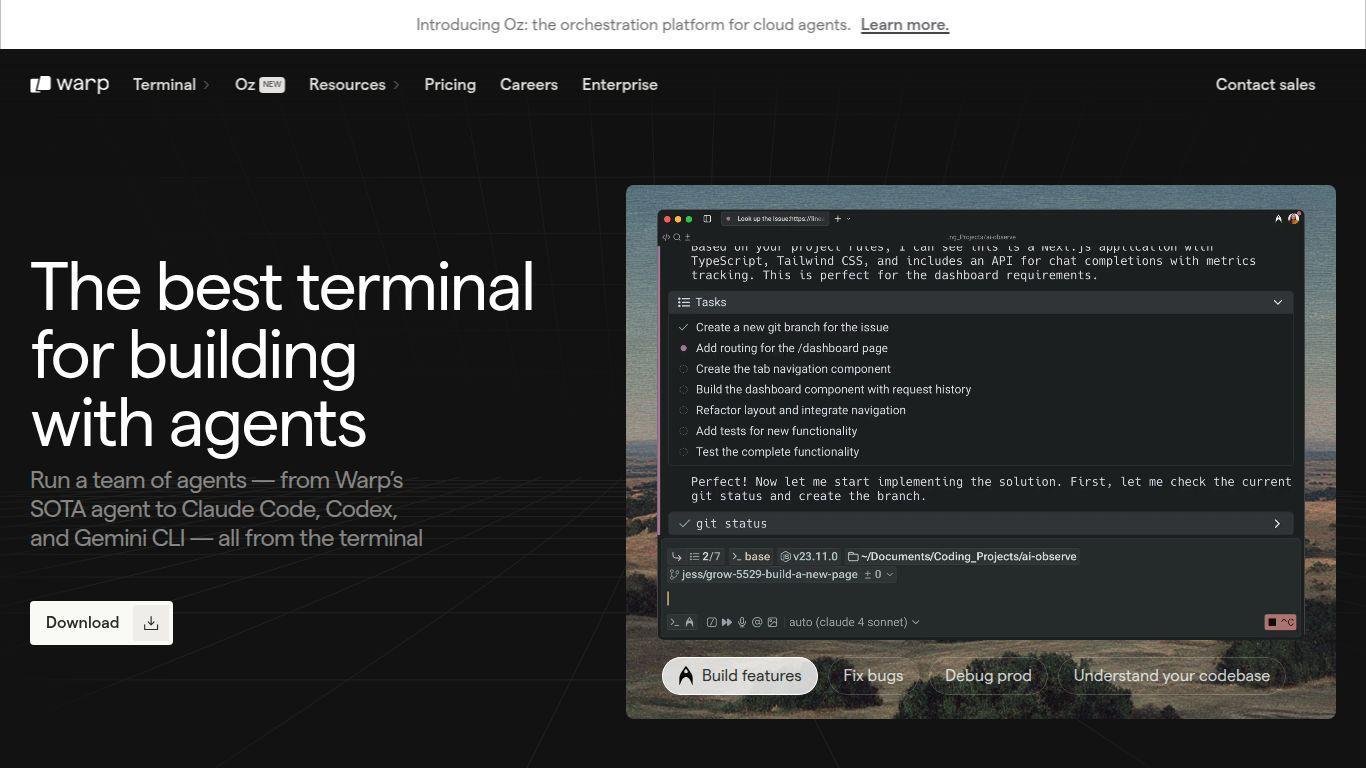Image resolution: width=1366 pixels, height=768 pixels.
Task: Click the Download button
Action: (x=101, y=623)
